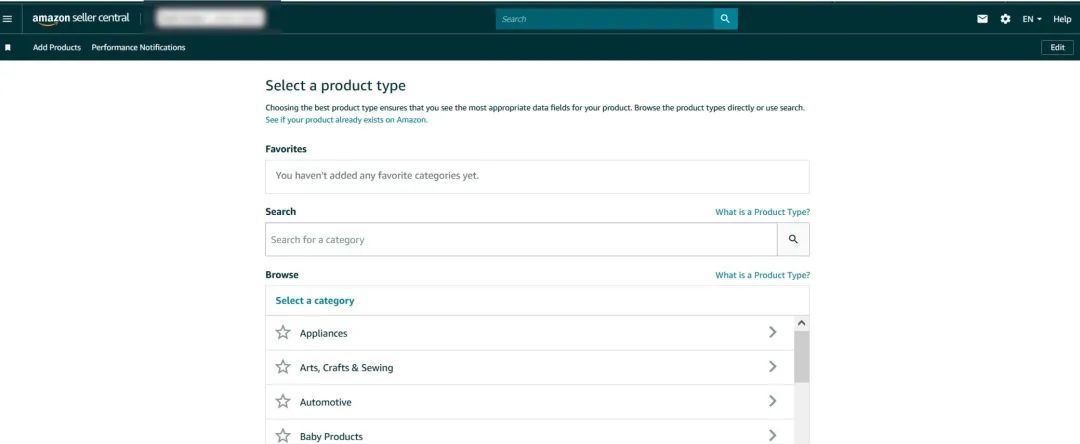This screenshot has width=1080, height=444.
Task: Toggle the Automotive favorite star
Action: [x=283, y=402]
